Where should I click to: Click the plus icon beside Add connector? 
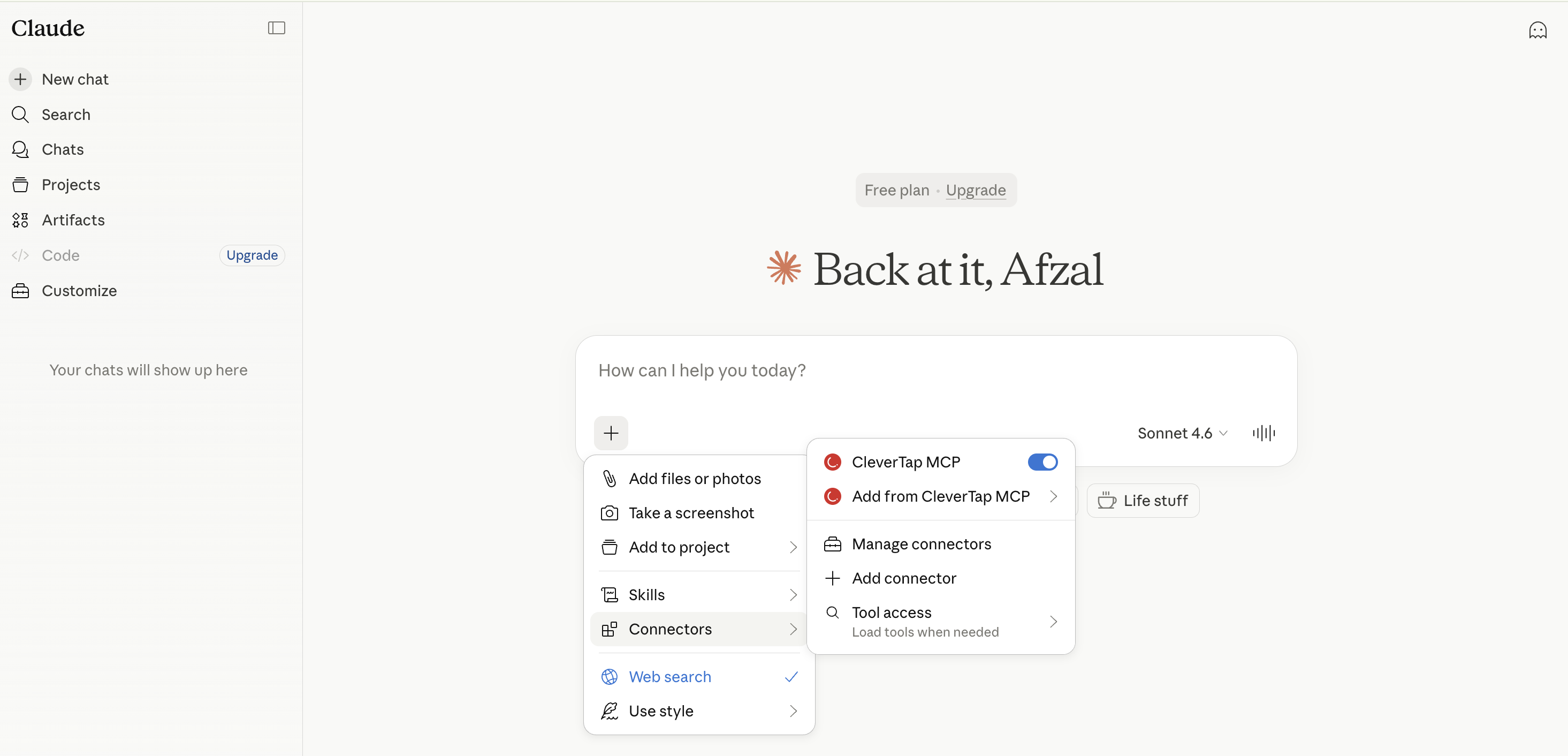point(832,578)
